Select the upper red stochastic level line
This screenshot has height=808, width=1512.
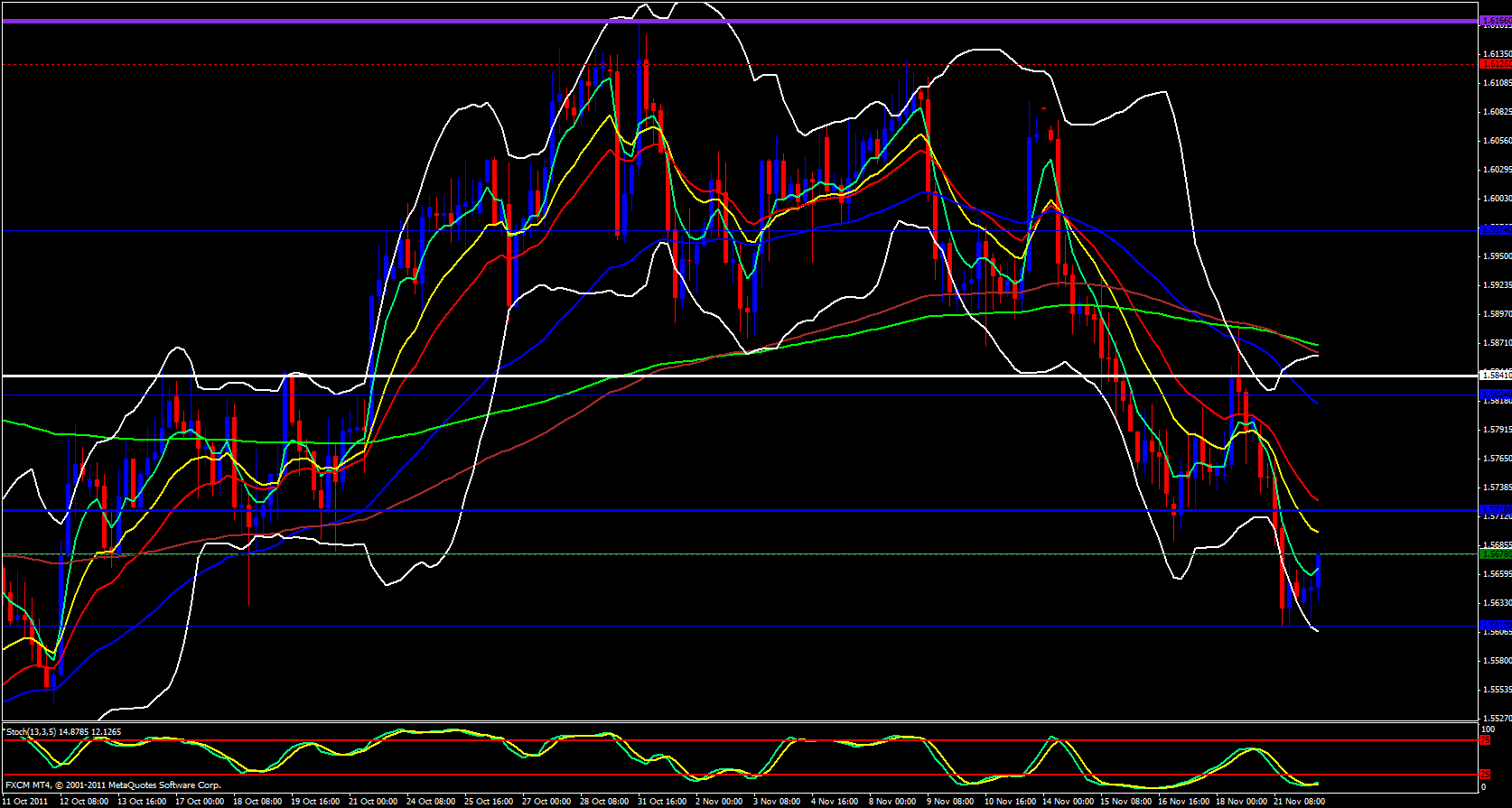coord(723,741)
